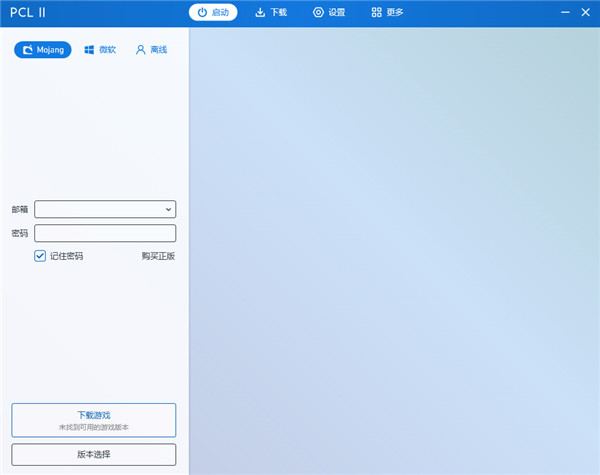Click the Windows logo icon for 微软 login
The width and height of the screenshot is (600, 475).
click(90, 49)
